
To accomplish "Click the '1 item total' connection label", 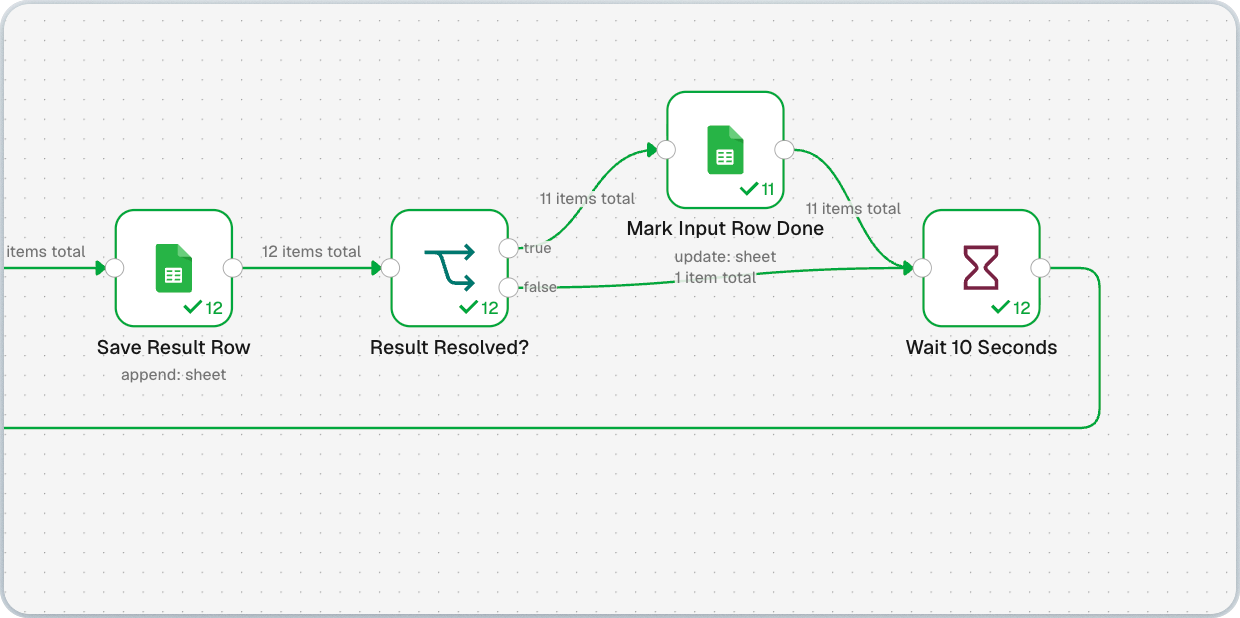I will 715,277.
